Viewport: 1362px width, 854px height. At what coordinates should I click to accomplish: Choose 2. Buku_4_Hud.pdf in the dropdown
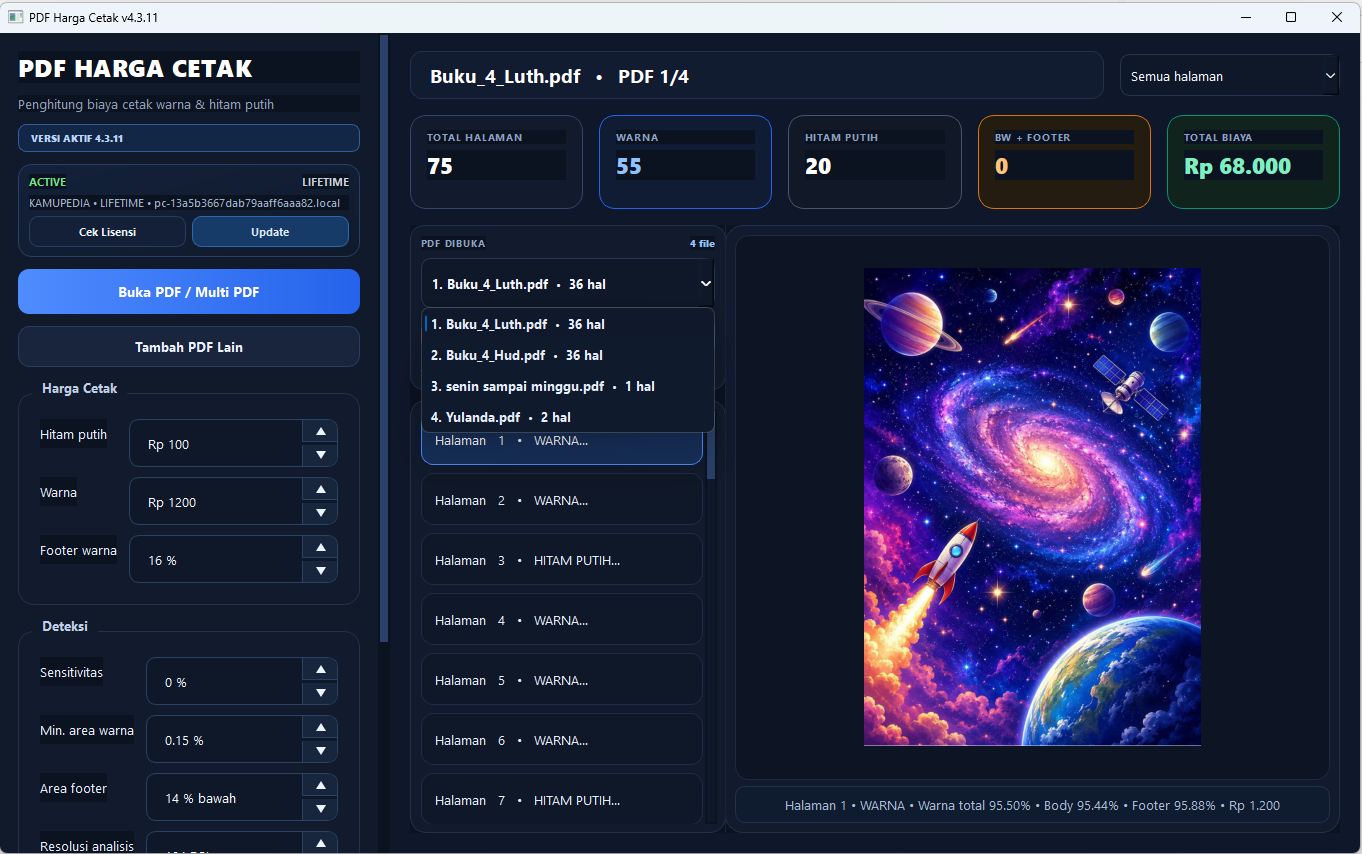pyautogui.click(x=567, y=355)
